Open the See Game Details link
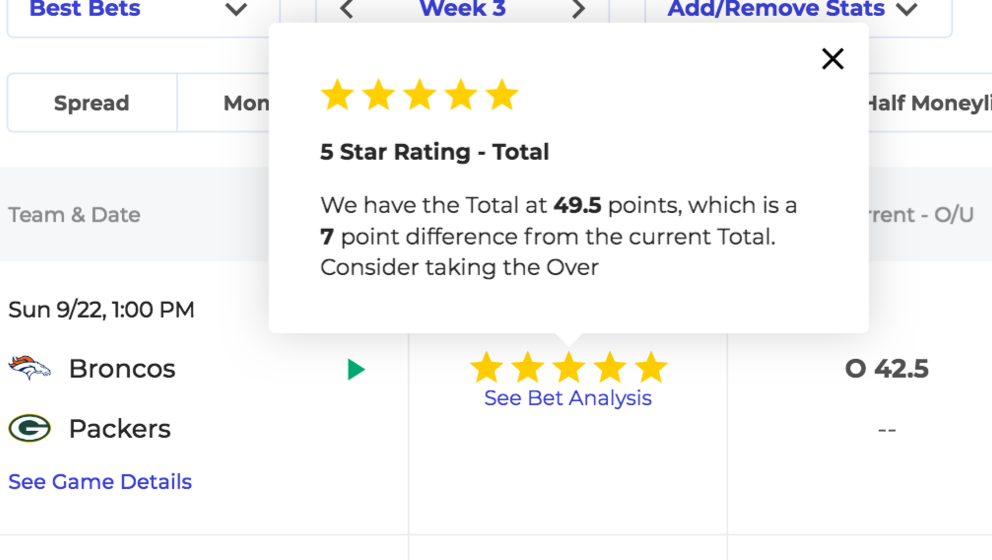 pos(100,482)
